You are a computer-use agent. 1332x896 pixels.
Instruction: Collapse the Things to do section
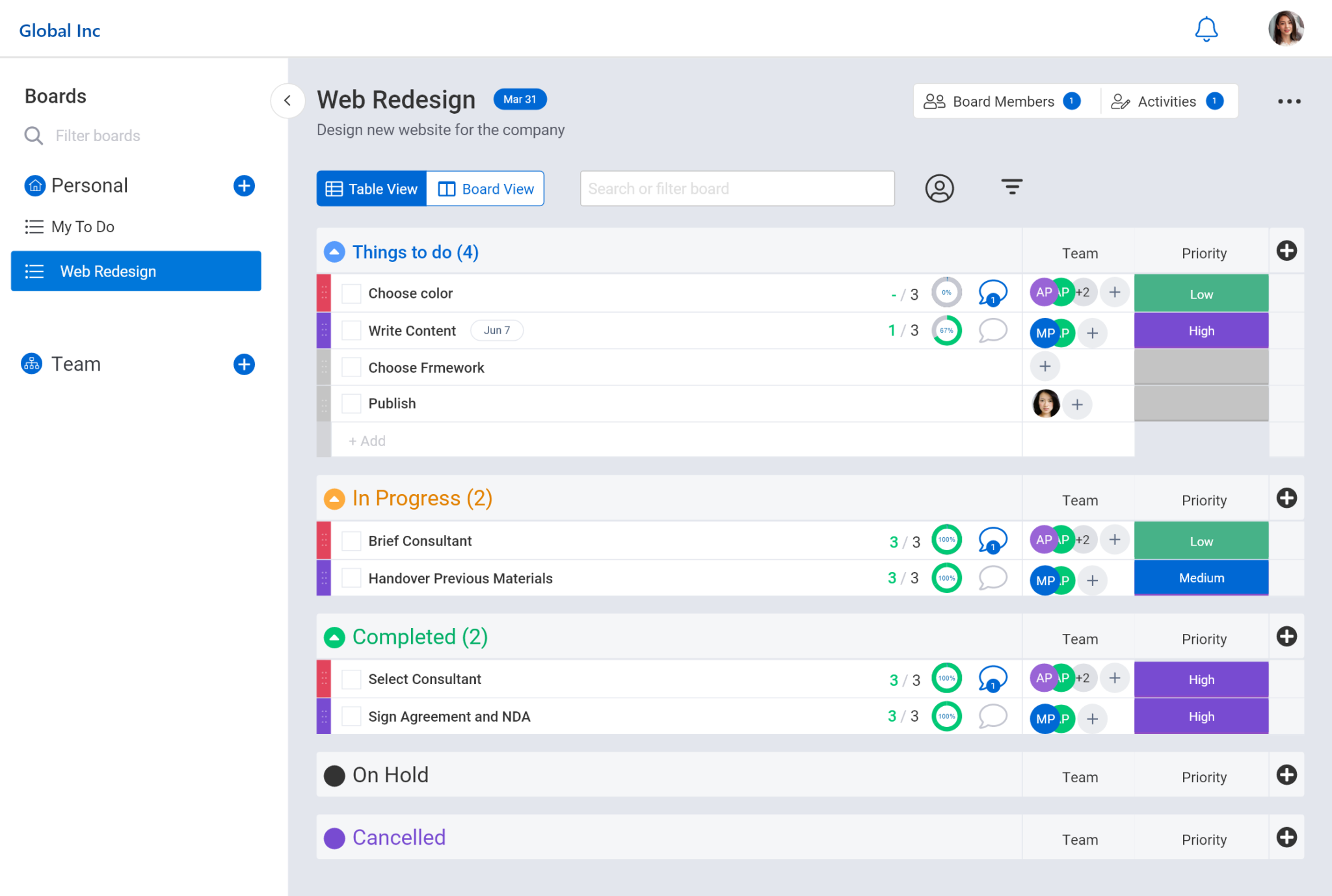click(334, 252)
